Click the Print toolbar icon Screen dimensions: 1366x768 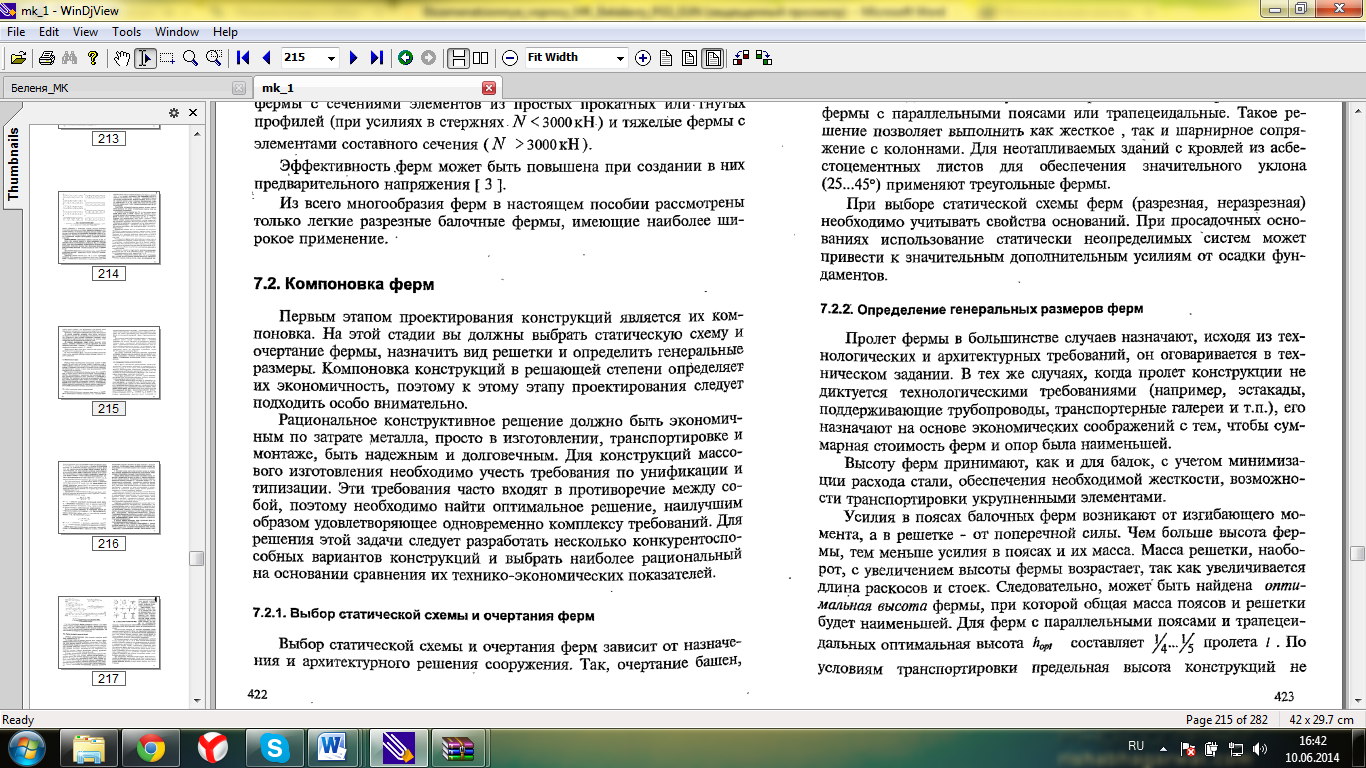(x=47, y=58)
